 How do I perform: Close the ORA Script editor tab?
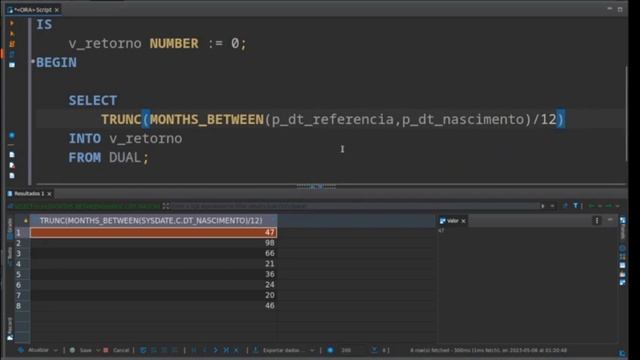tap(57, 10)
